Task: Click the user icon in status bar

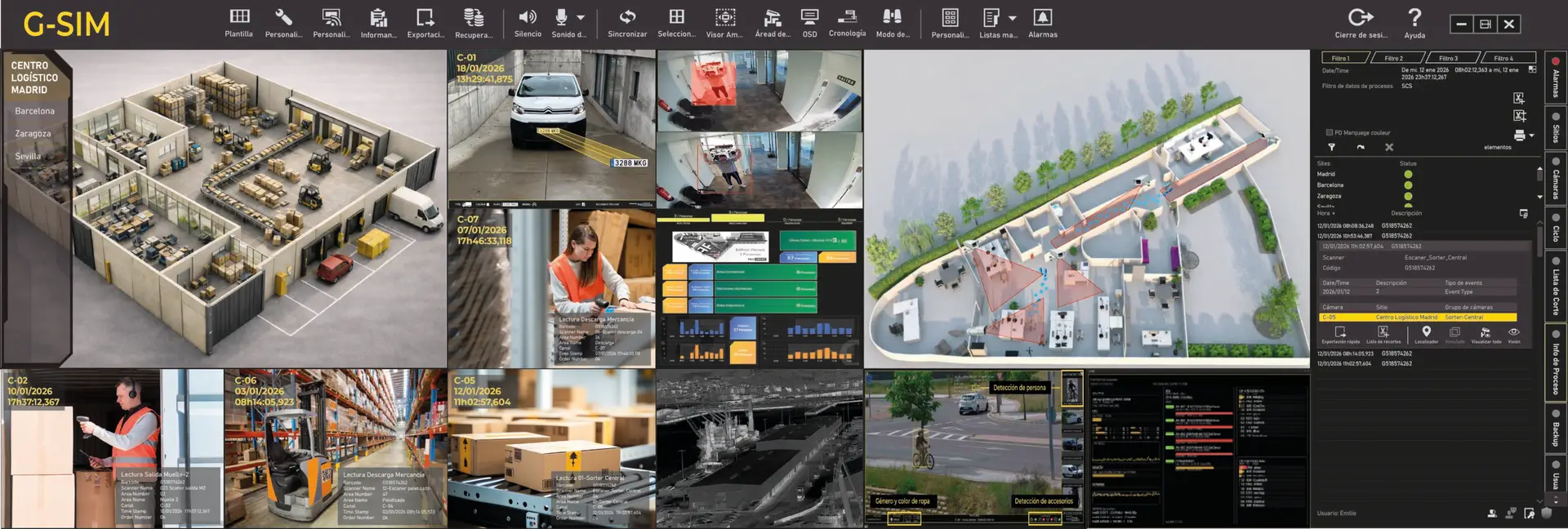Action: [1492, 513]
